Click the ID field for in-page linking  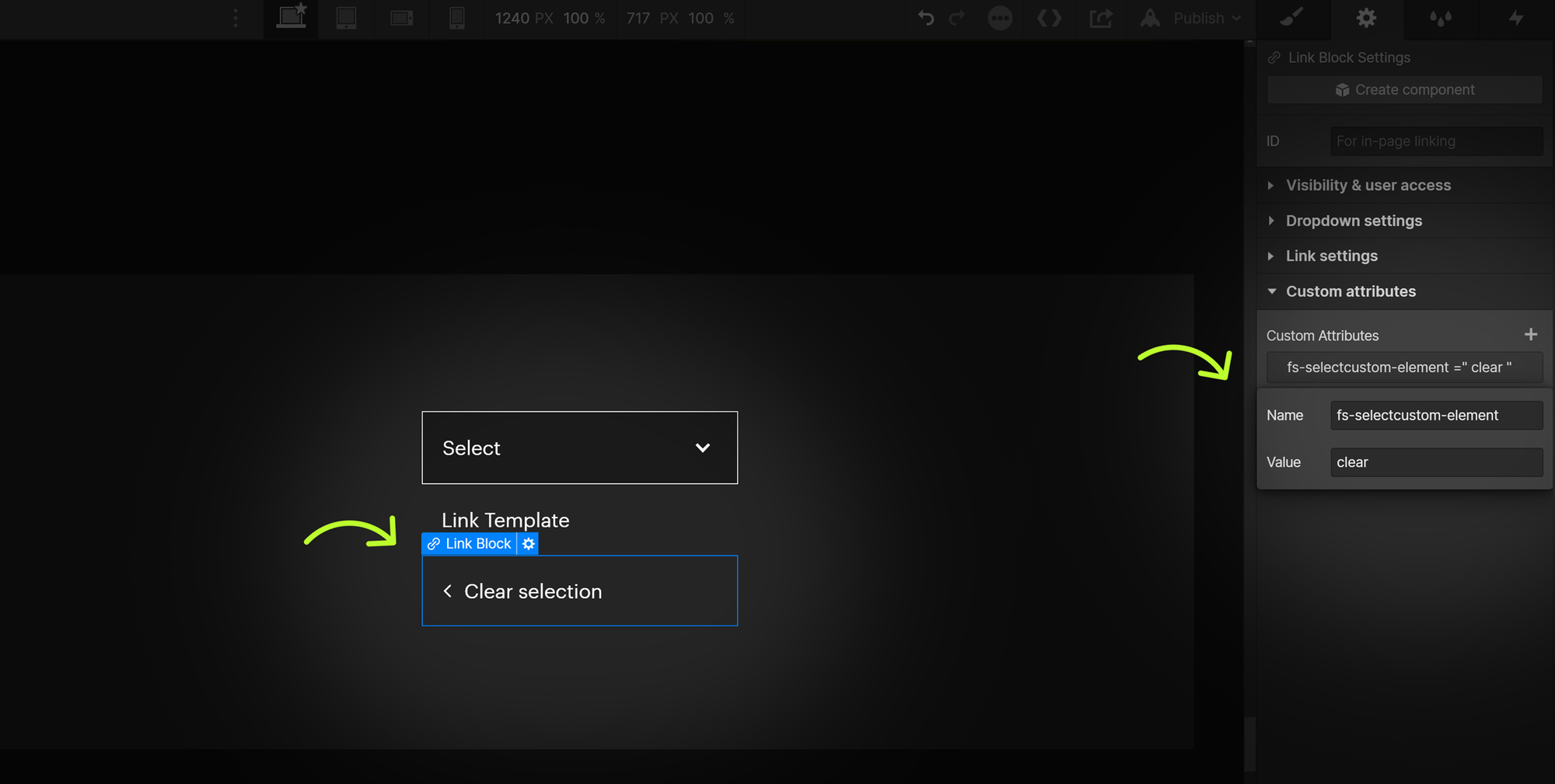[x=1435, y=141]
